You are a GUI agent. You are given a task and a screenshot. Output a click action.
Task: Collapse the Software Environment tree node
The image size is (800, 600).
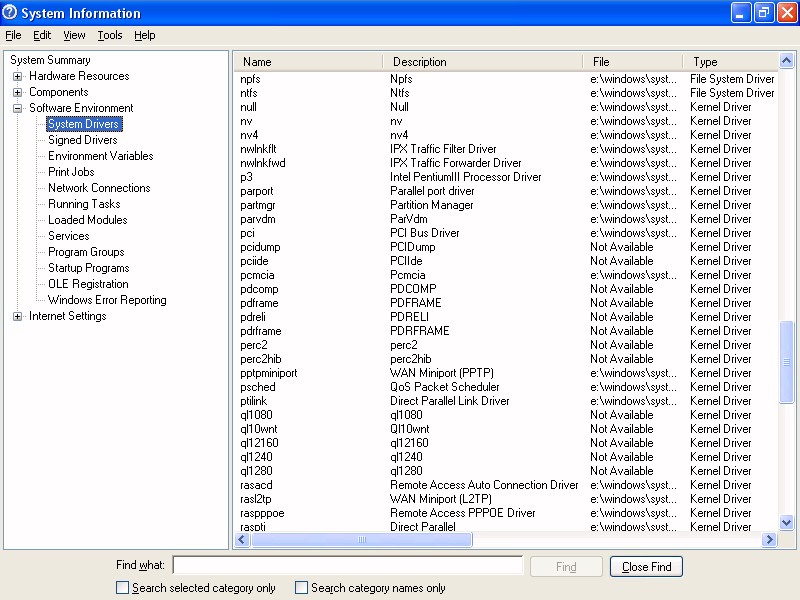pos(18,108)
